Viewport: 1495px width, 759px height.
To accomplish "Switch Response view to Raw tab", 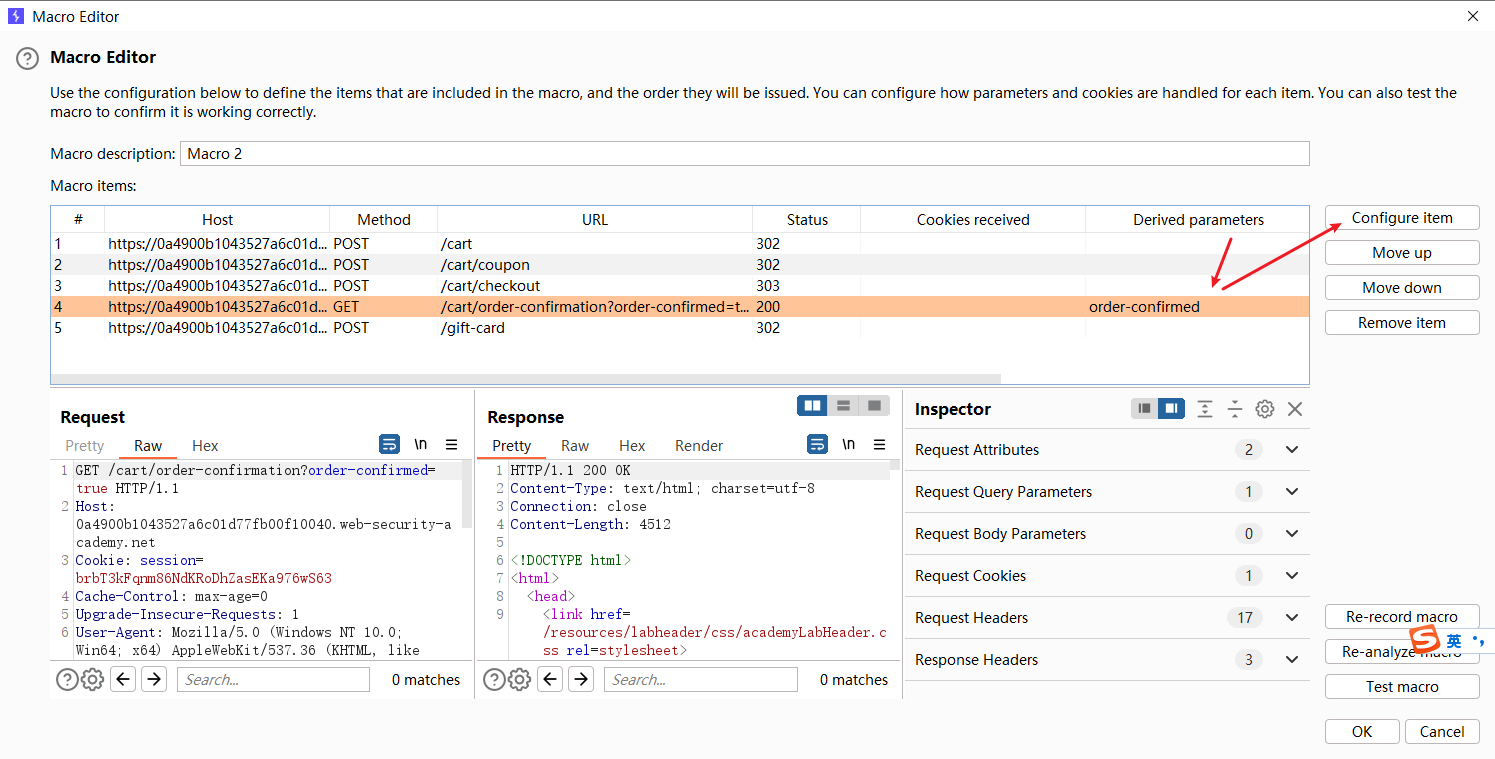I will pos(575,446).
